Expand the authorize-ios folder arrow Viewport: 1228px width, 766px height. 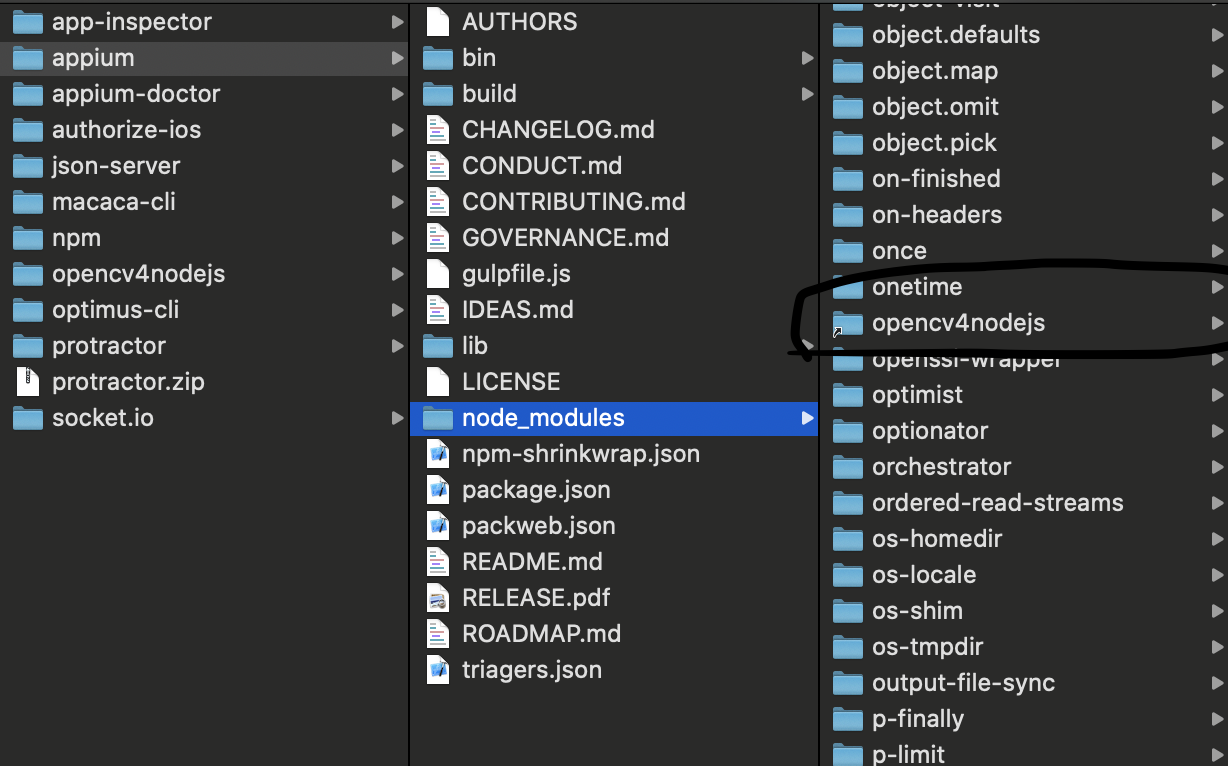point(398,130)
